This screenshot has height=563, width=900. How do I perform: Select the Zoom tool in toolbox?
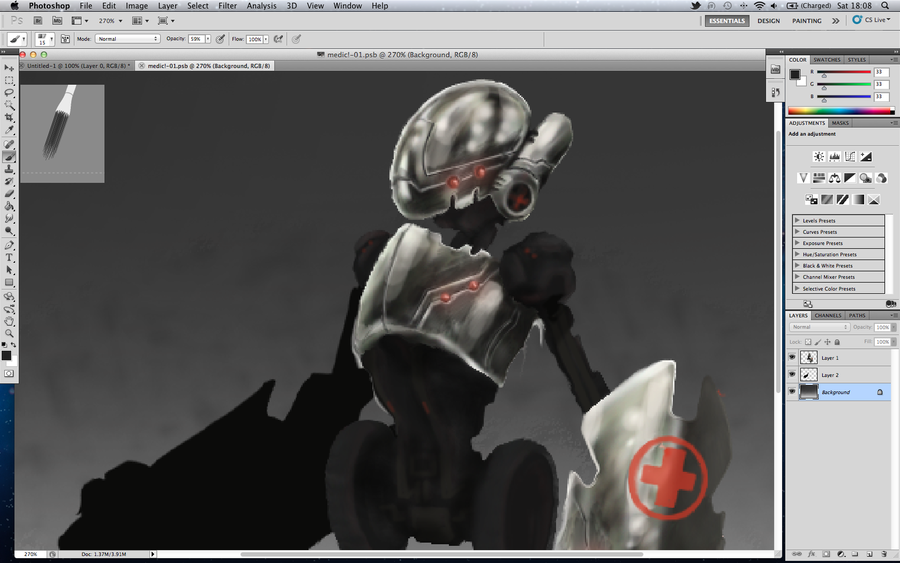click(9, 333)
